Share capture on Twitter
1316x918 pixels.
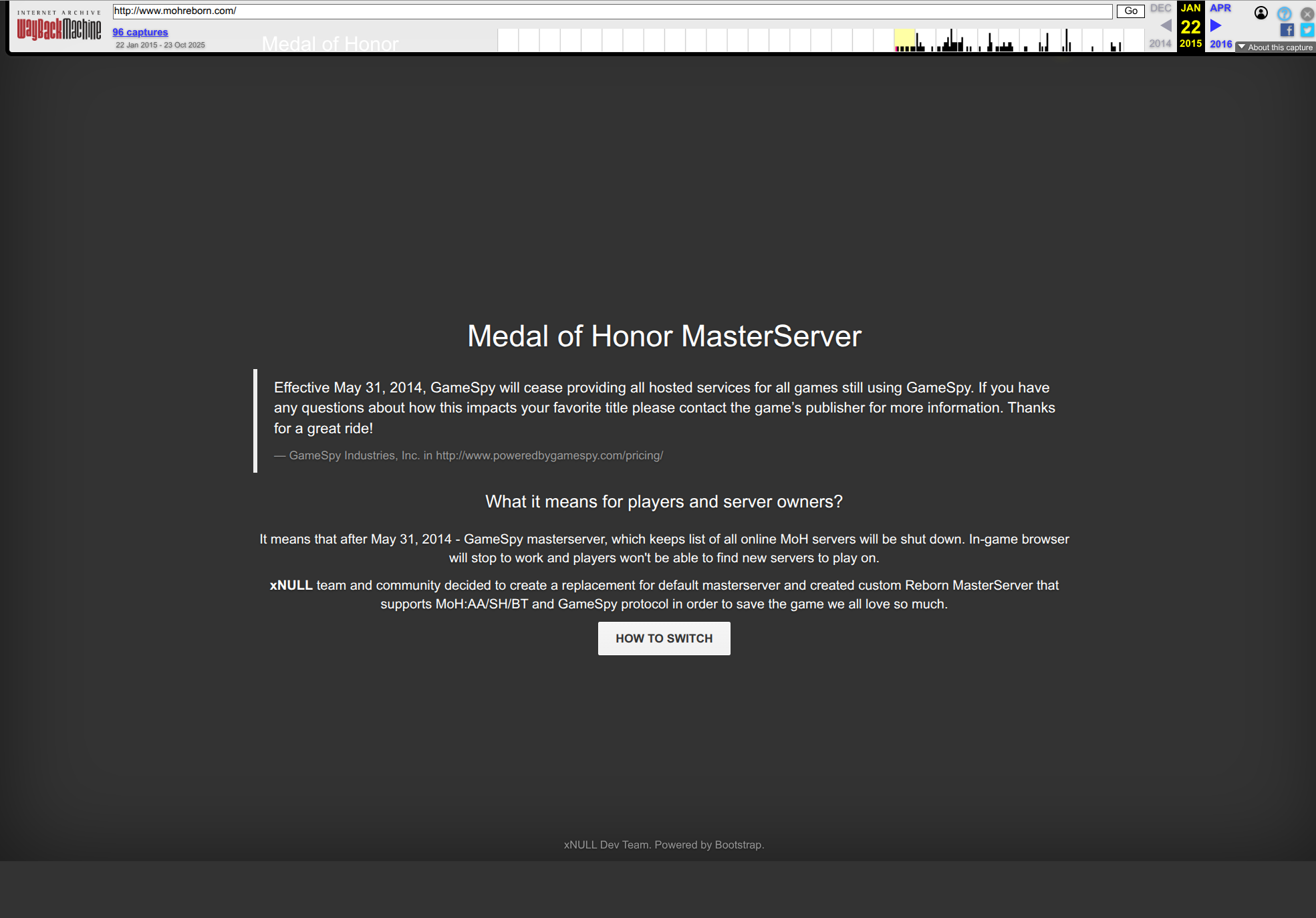(1307, 30)
